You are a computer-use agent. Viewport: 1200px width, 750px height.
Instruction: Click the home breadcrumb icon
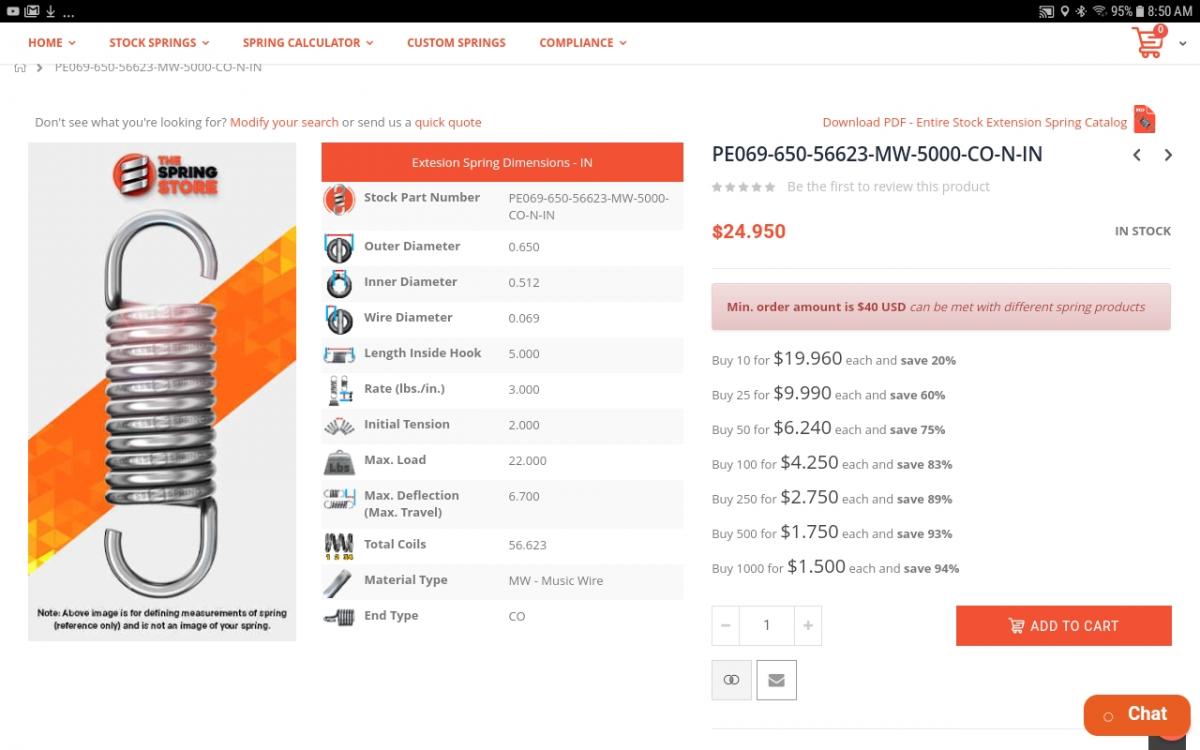20,67
